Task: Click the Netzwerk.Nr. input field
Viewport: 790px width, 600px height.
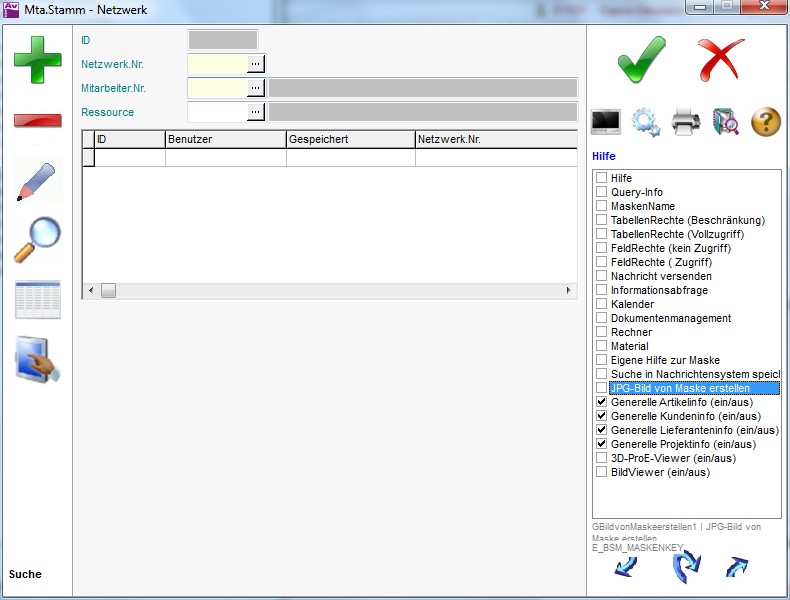Action: point(217,64)
